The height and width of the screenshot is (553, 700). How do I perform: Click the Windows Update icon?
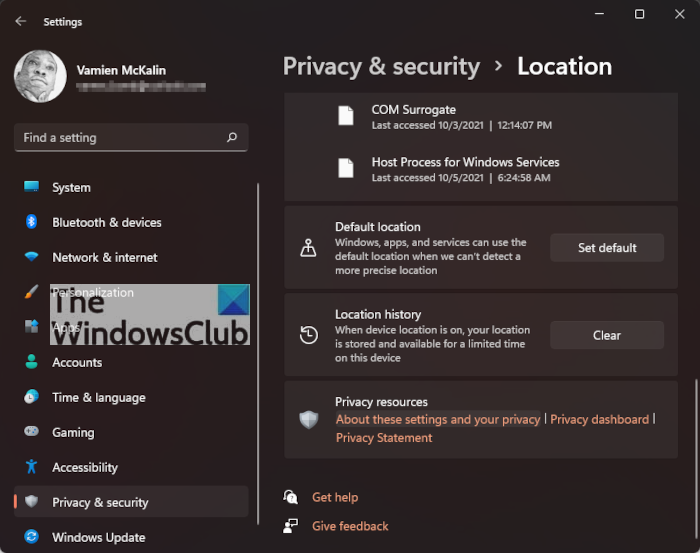(x=32, y=537)
